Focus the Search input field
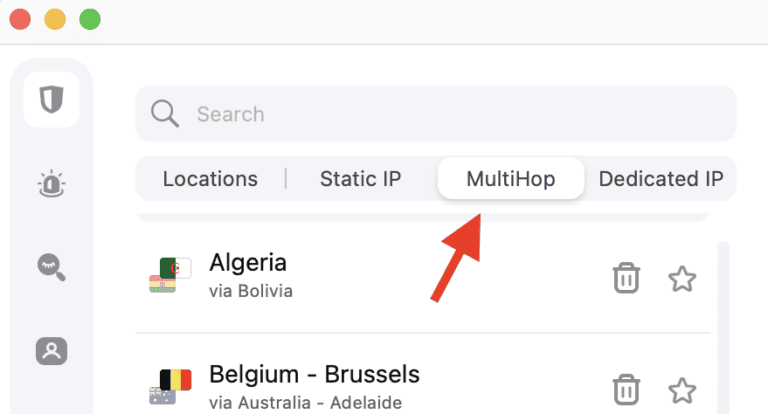768x414 pixels. pyautogui.click(x=450, y=114)
